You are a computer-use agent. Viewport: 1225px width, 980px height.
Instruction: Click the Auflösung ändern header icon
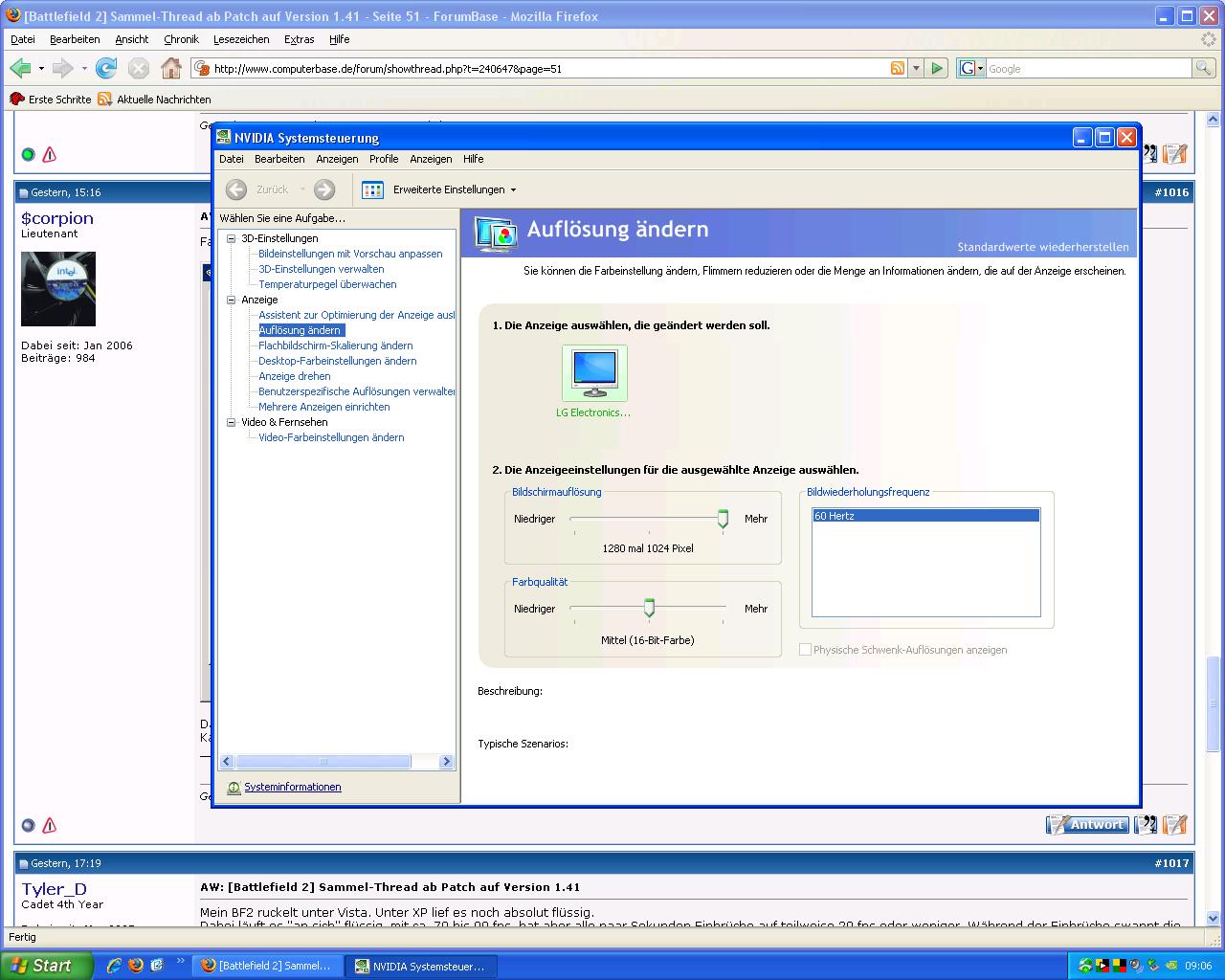tap(496, 234)
